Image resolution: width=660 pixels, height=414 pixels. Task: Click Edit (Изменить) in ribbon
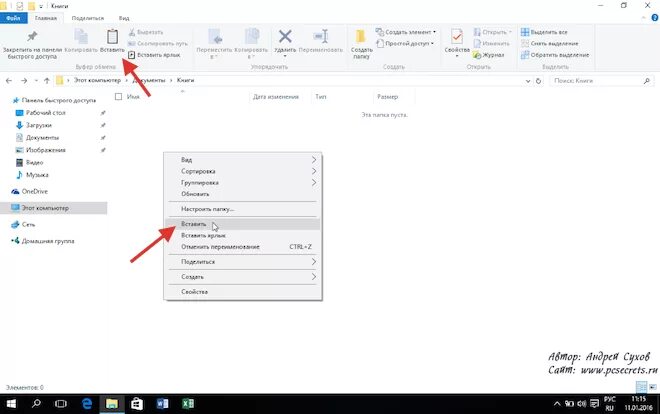click(x=491, y=43)
